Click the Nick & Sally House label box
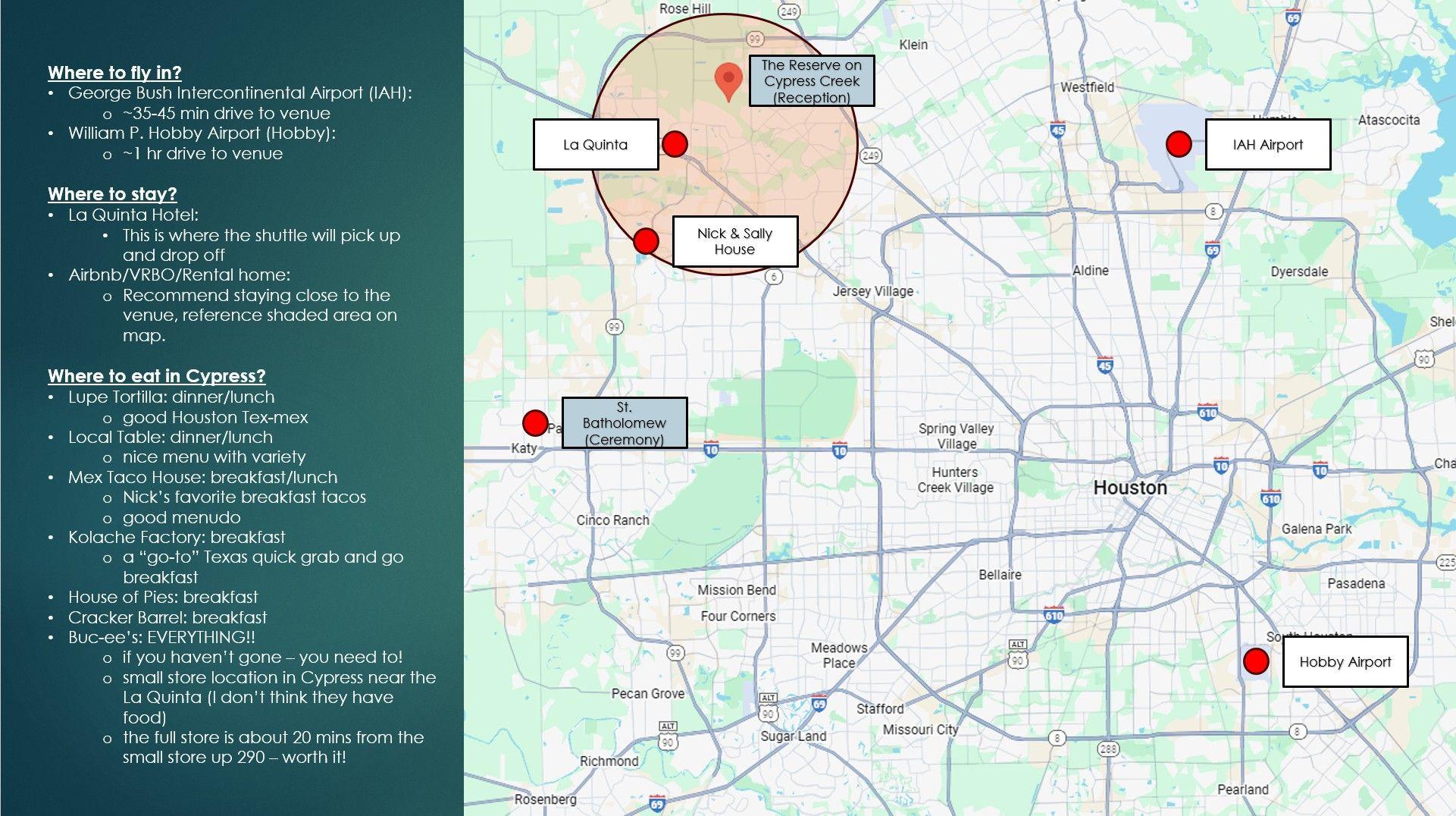 [x=734, y=241]
